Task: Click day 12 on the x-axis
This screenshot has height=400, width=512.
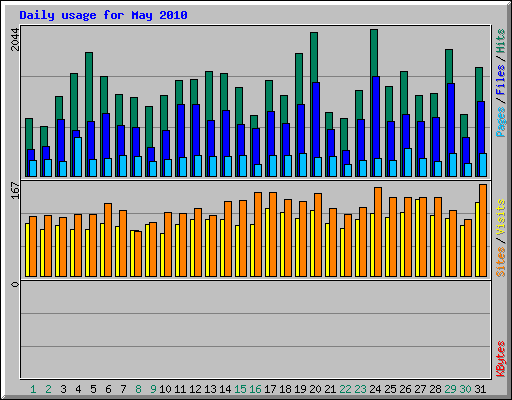Action: click(195, 389)
